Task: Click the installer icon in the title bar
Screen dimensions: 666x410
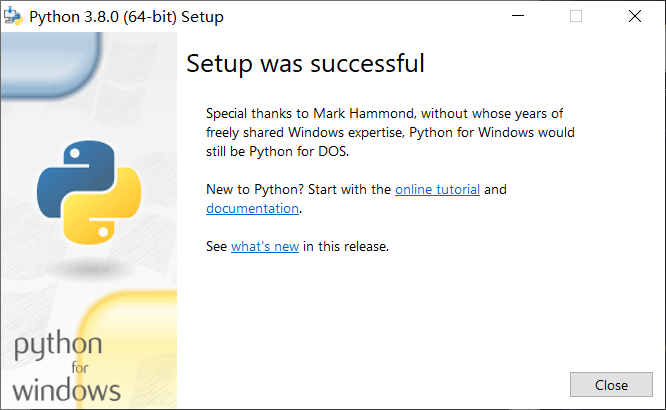Action: pos(14,17)
